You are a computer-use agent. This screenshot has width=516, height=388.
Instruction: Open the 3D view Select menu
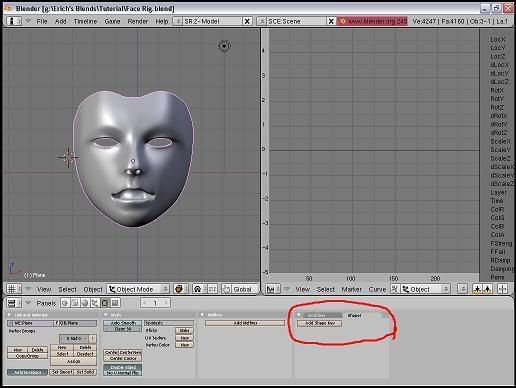67,289
